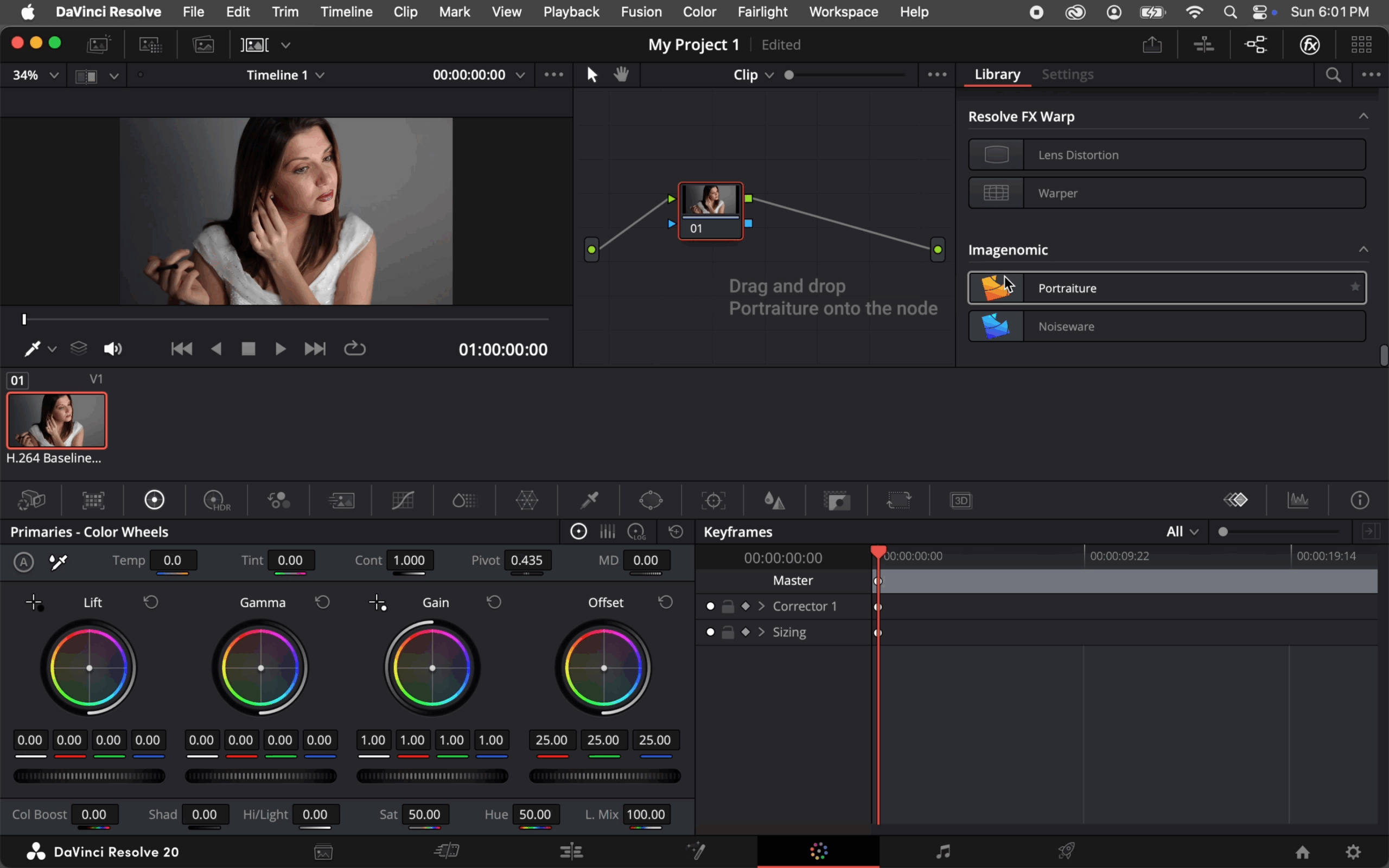Select the H.264 clip thumbnail
The height and width of the screenshot is (868, 1389).
click(56, 420)
